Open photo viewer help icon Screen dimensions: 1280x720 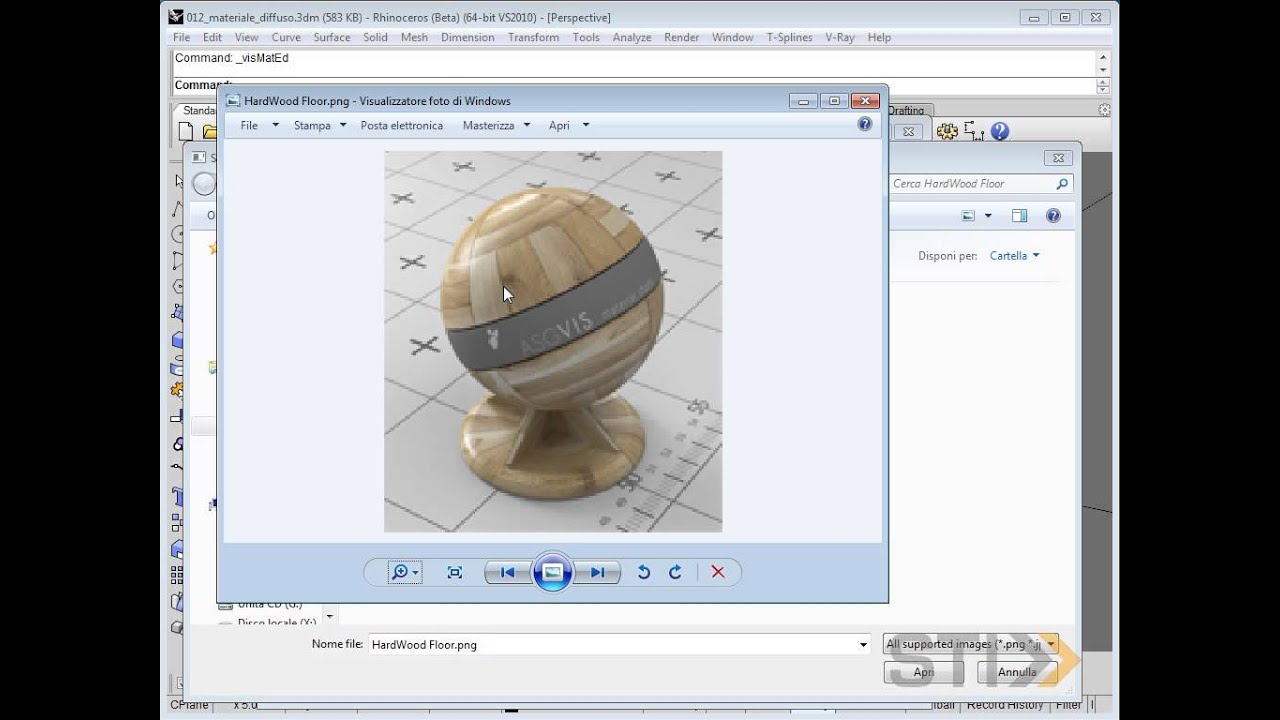(865, 124)
